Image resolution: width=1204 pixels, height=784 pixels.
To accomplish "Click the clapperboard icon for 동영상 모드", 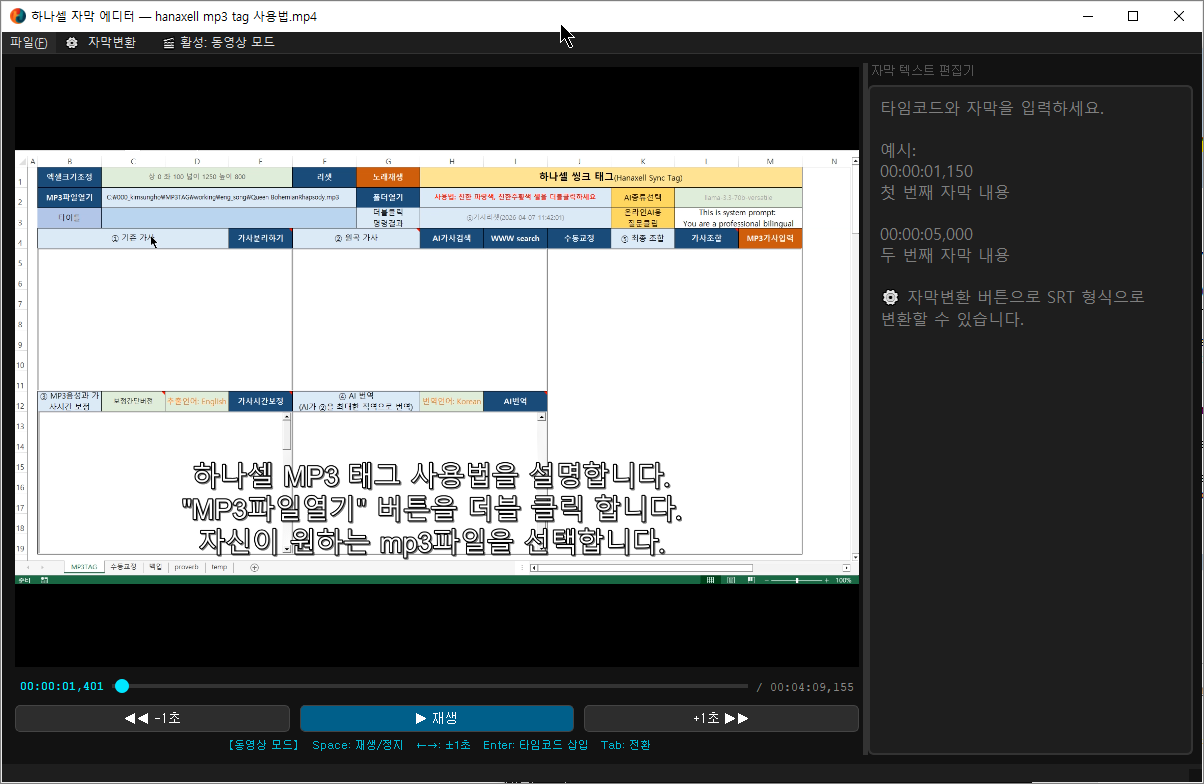I will (x=169, y=43).
